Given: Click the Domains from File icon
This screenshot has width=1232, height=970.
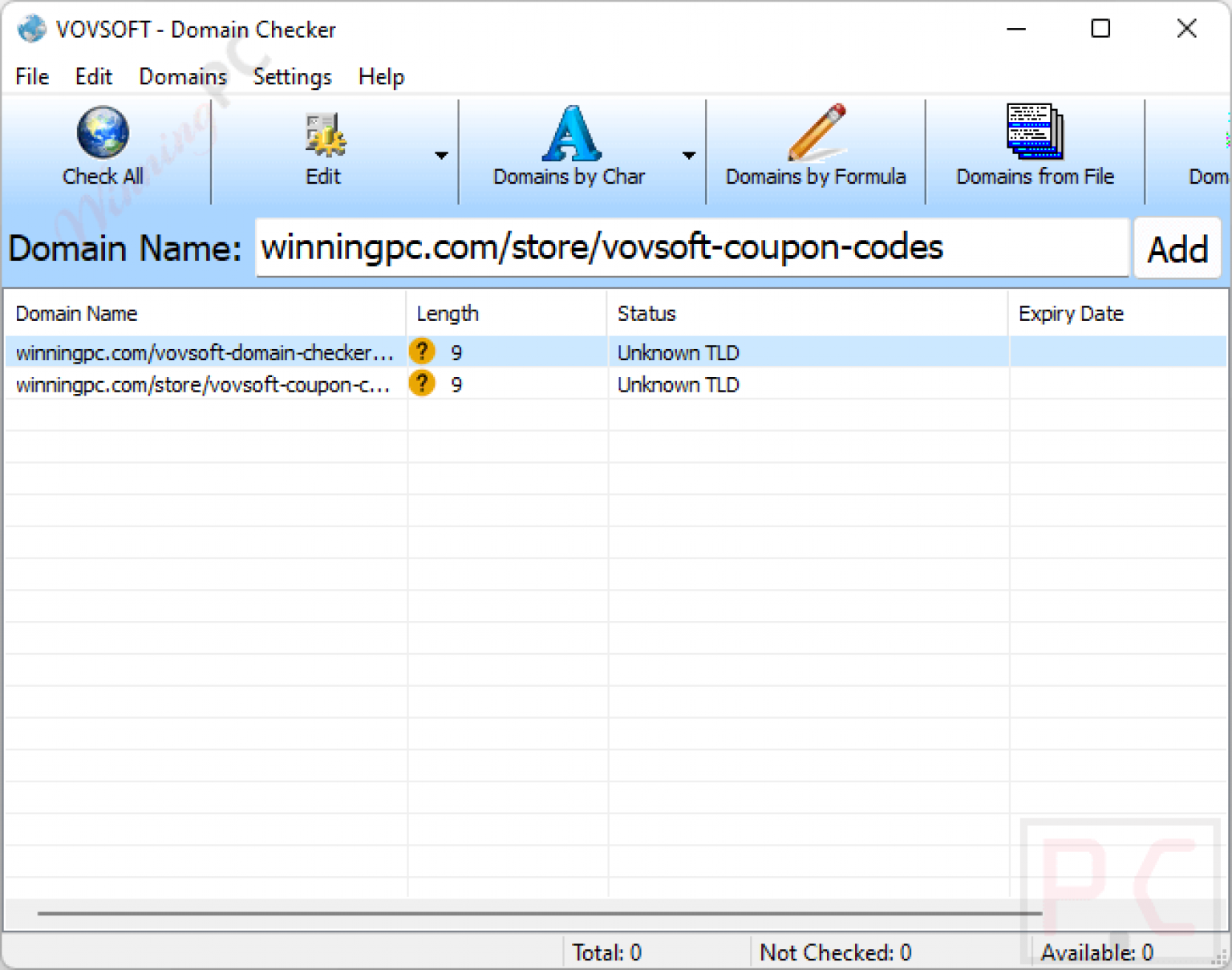Looking at the screenshot, I should click(x=1034, y=135).
